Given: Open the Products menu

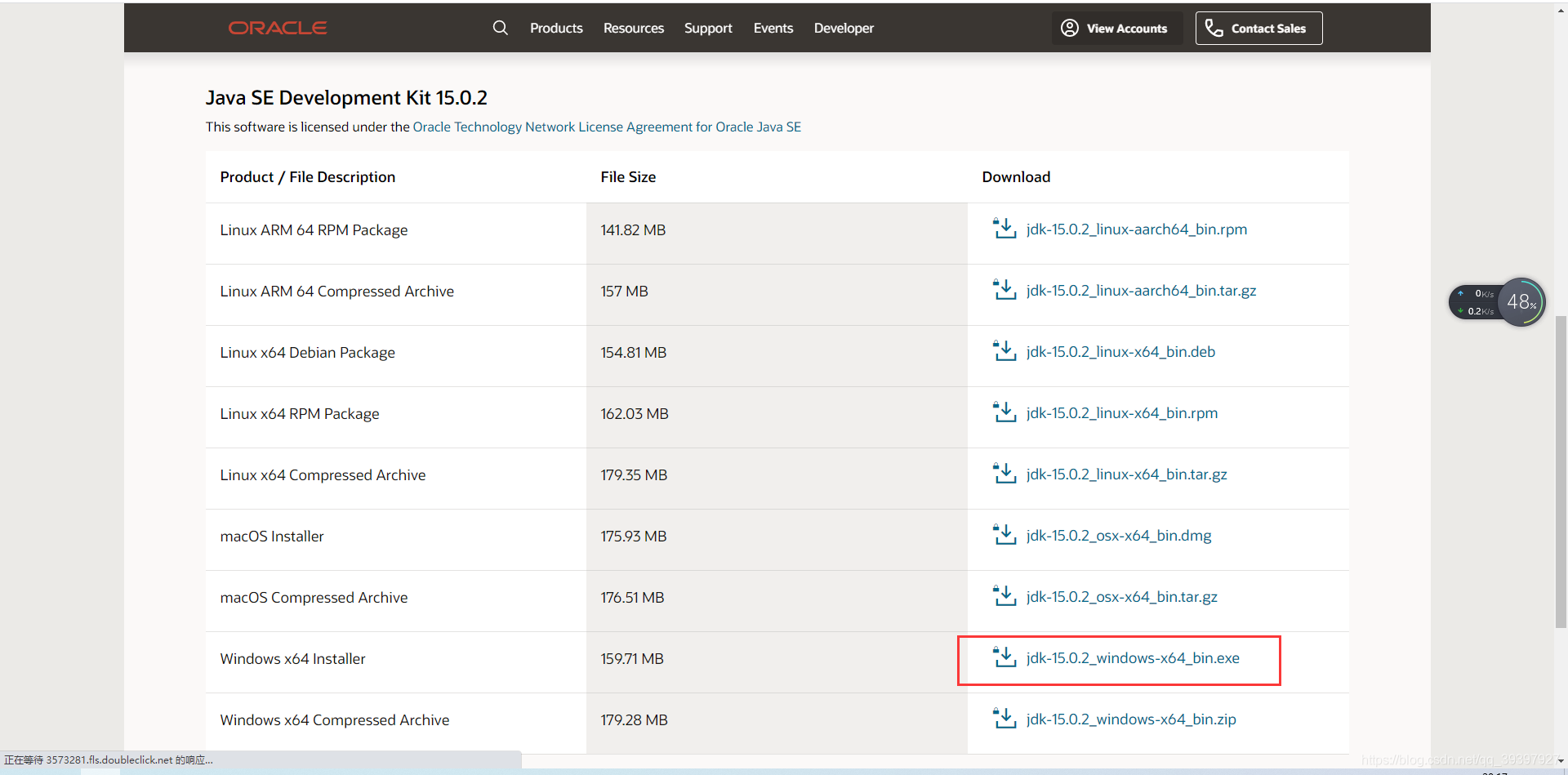Looking at the screenshot, I should 556,28.
